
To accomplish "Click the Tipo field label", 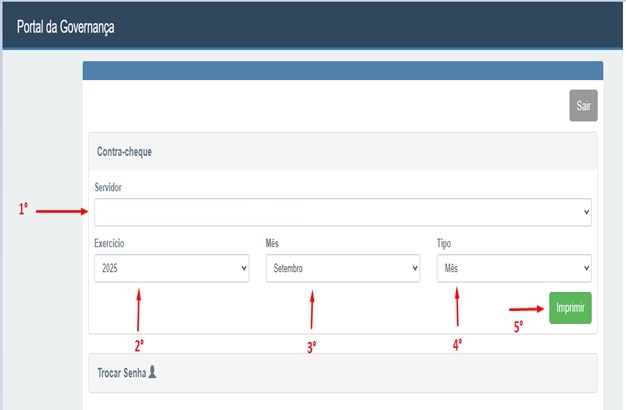I will 445,243.
